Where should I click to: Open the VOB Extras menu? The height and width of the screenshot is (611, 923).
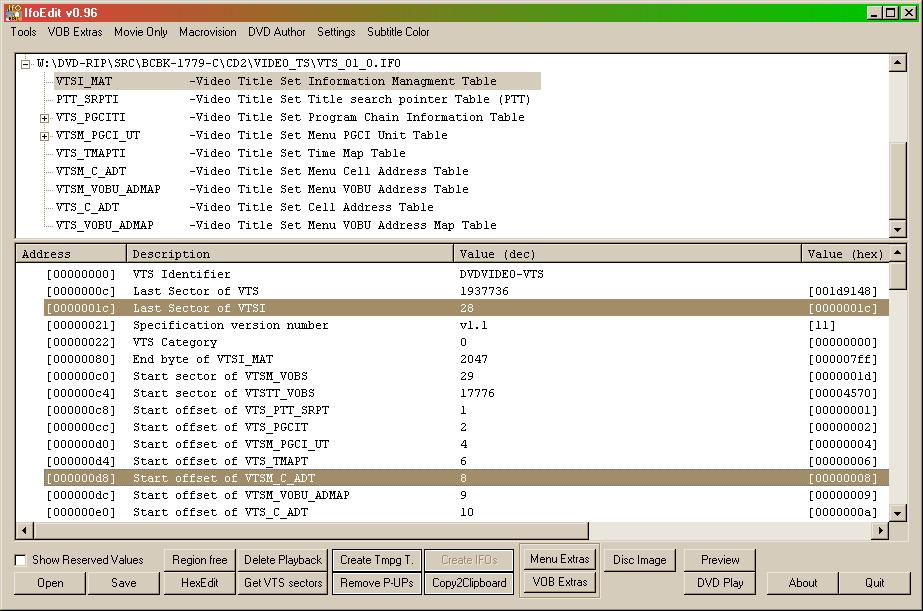pyautogui.click(x=75, y=32)
